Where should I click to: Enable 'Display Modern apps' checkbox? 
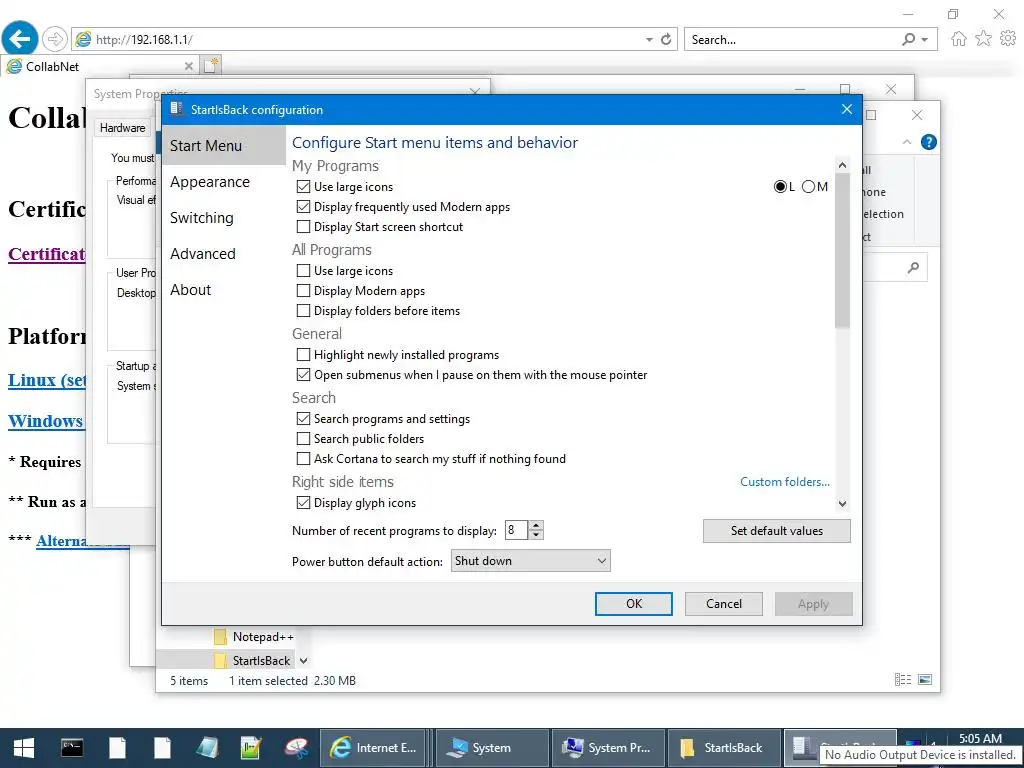303,291
